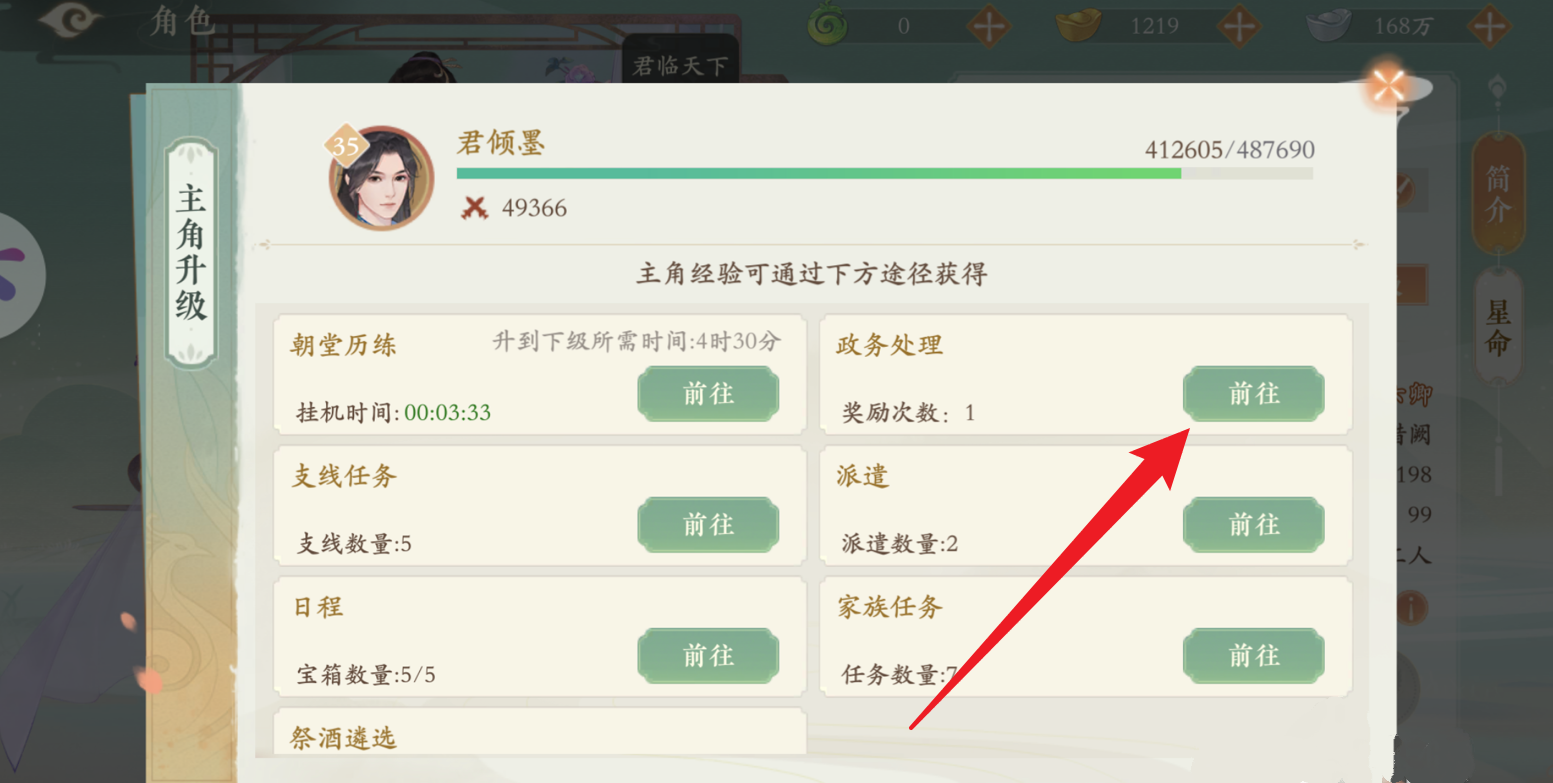Viewport: 1553px width, 783px height.
Task: Click the gold ingot currency icon
Action: pyautogui.click(x=1079, y=25)
